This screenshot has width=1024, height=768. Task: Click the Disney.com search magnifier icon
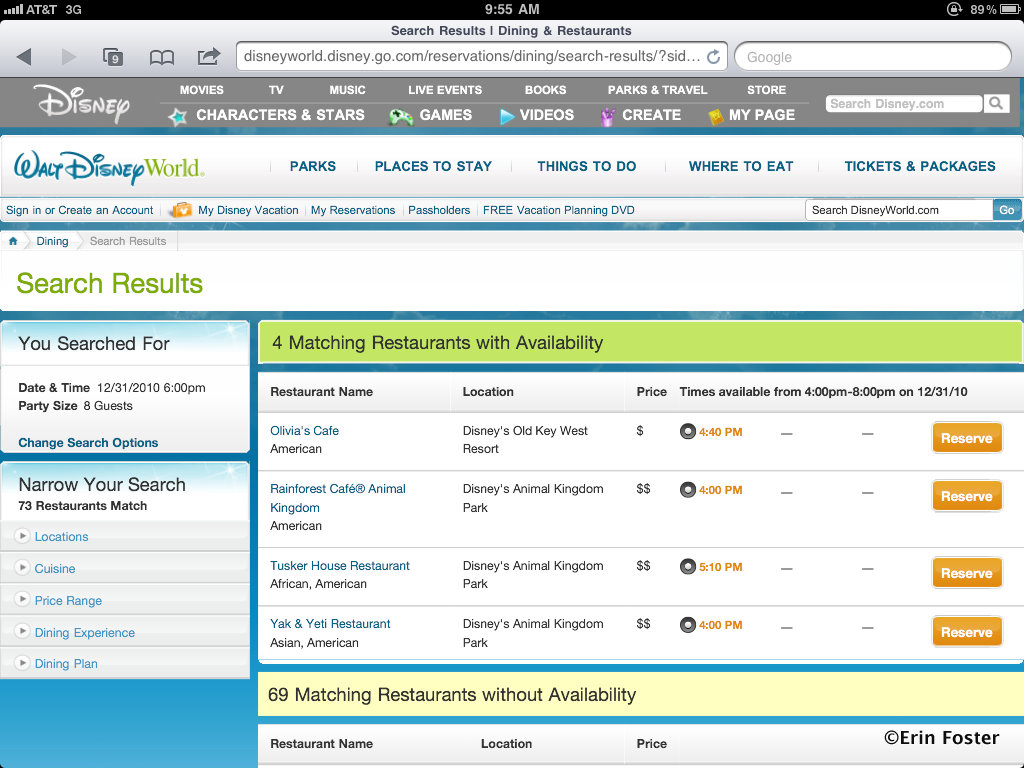[x=996, y=103]
